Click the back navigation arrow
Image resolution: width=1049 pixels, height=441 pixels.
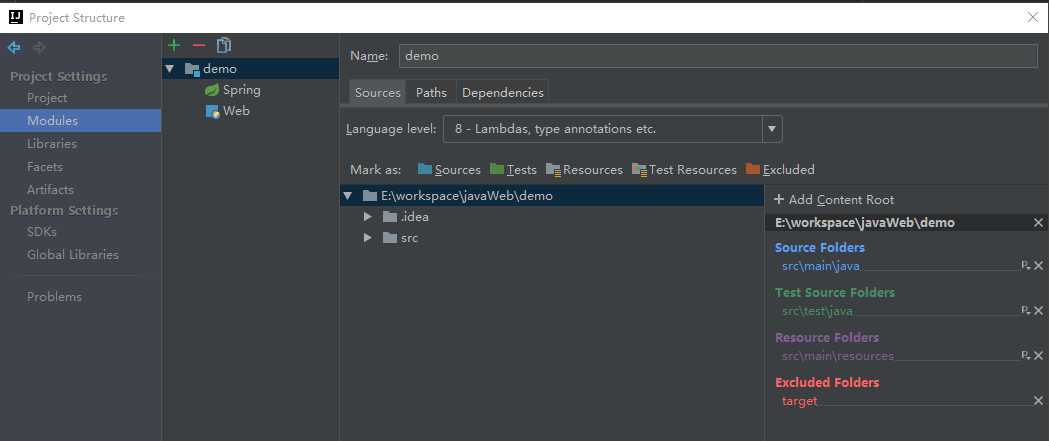click(14, 48)
